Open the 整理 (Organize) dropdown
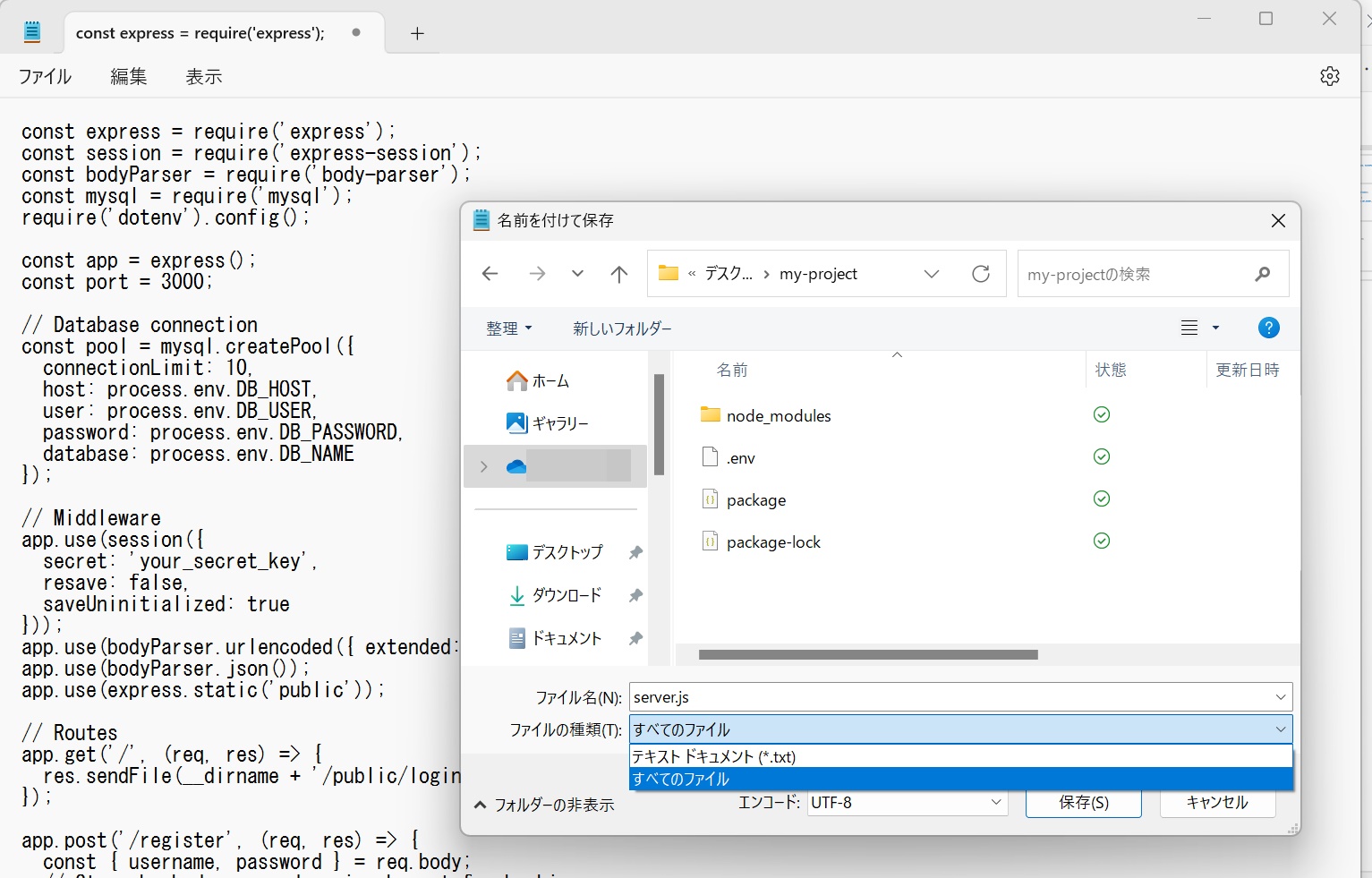This screenshot has width=1372, height=878. [508, 328]
